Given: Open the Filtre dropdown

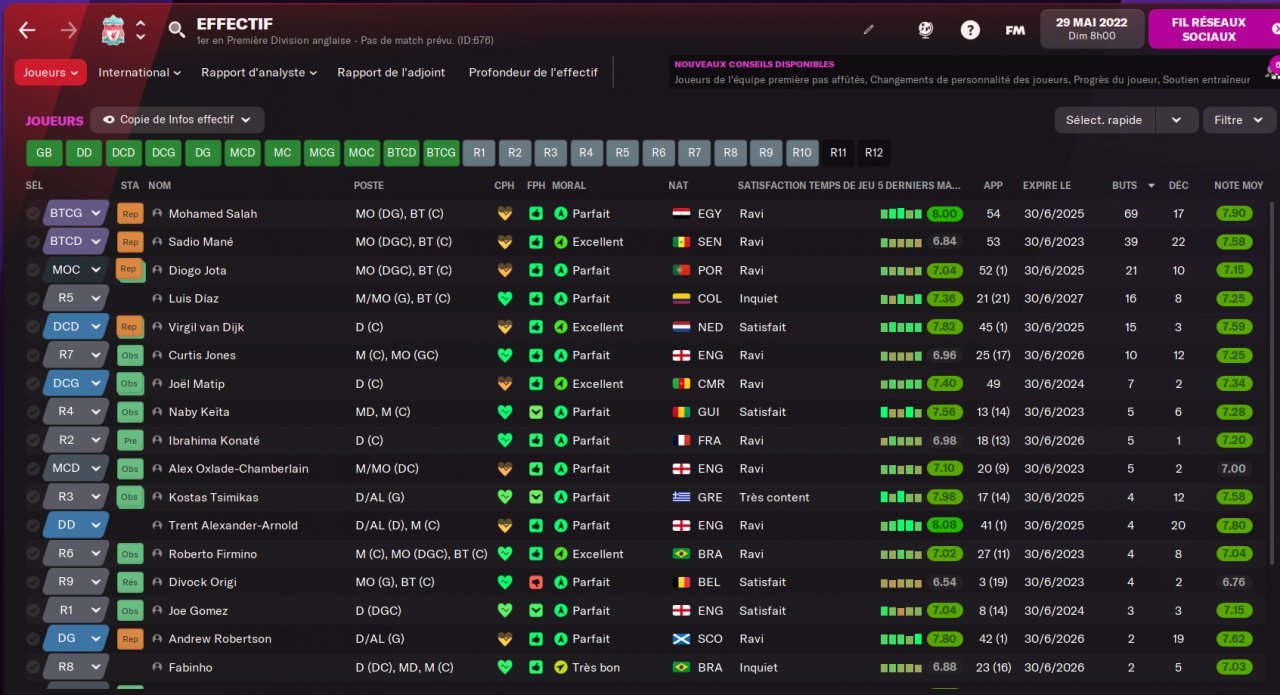Looking at the screenshot, I should [1239, 120].
